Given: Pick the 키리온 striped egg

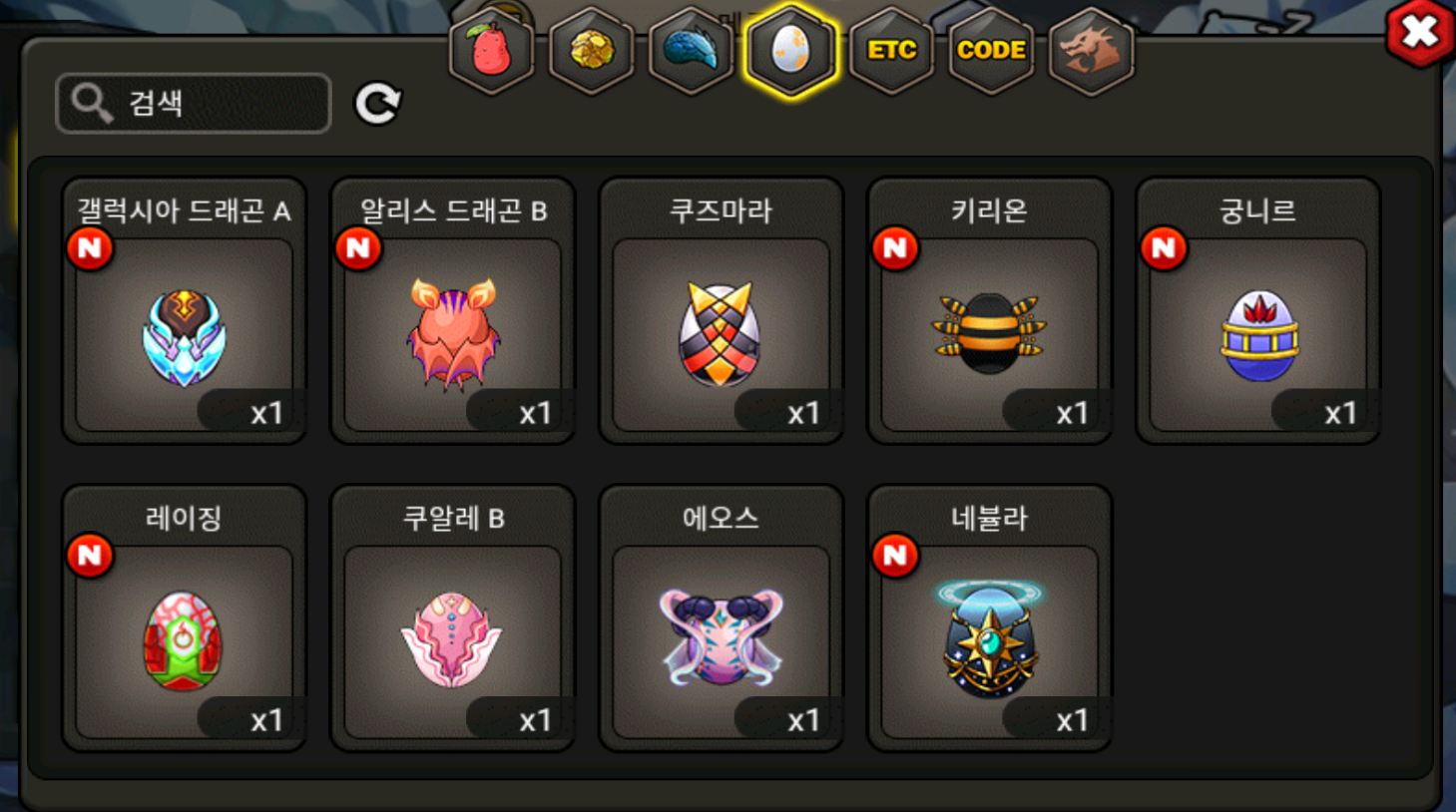Looking at the screenshot, I should (x=989, y=310).
